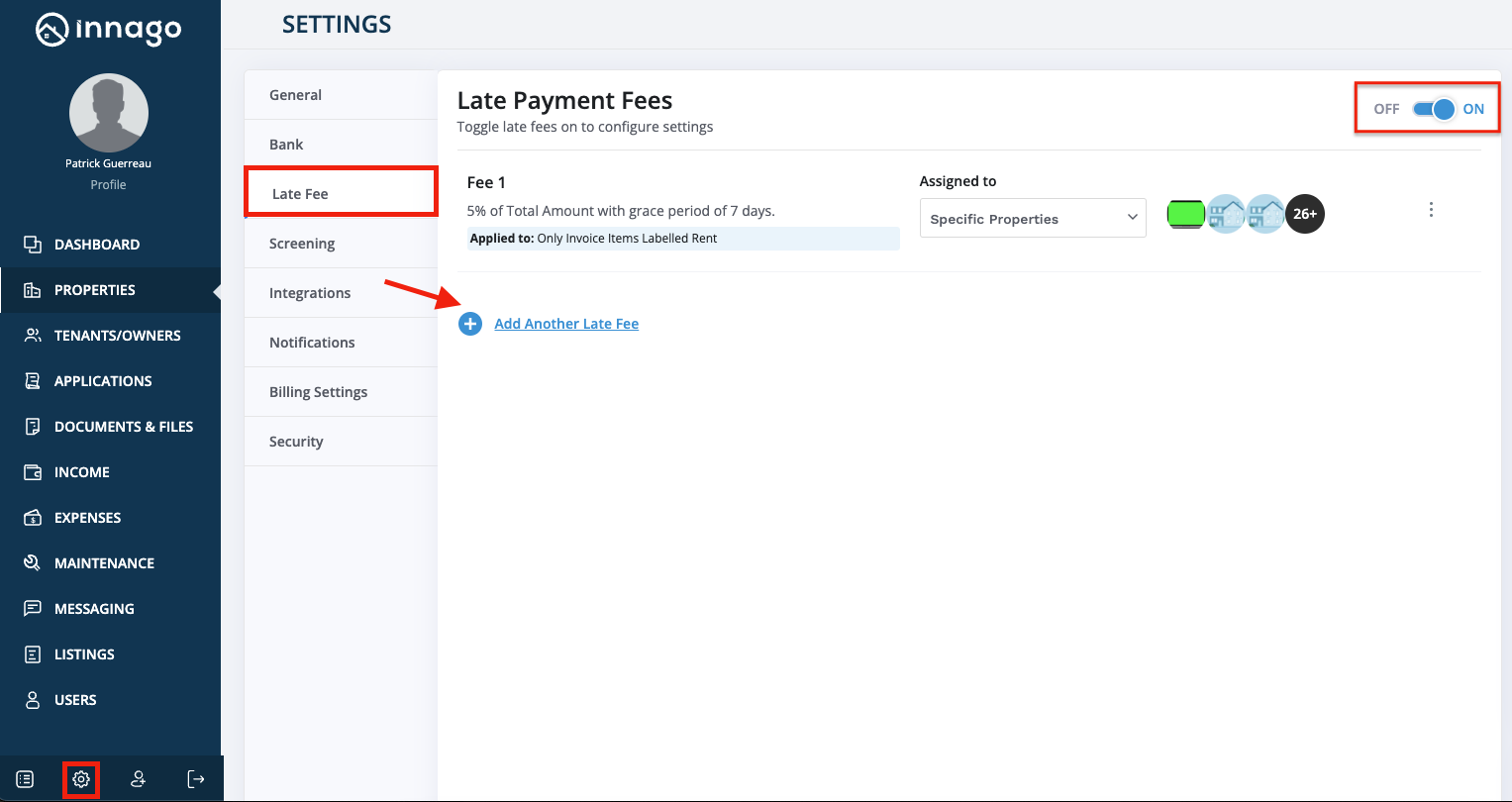Open Tenants/Owners in the sidebar

pyautogui.click(x=117, y=336)
